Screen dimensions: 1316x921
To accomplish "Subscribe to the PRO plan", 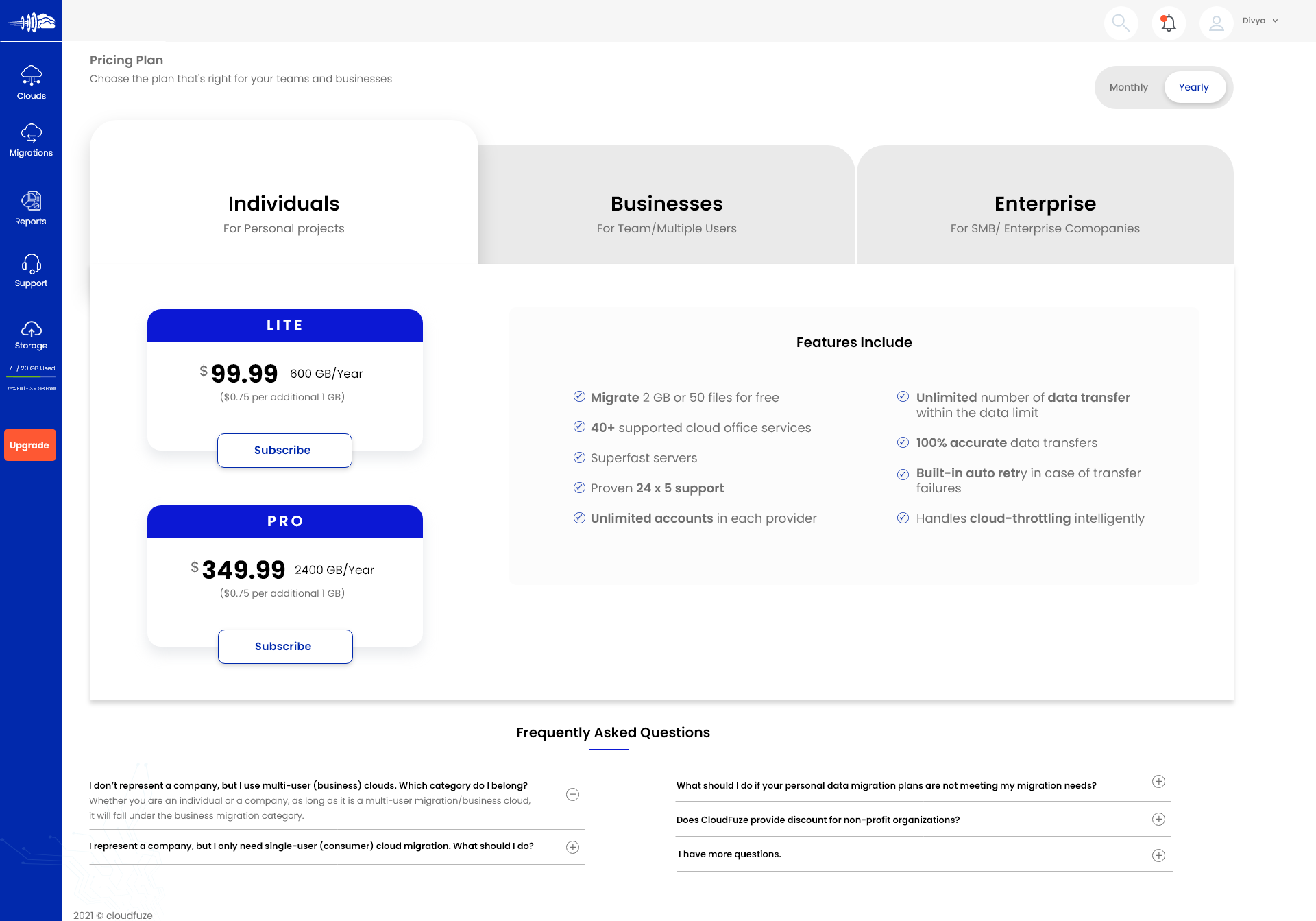I will point(285,647).
